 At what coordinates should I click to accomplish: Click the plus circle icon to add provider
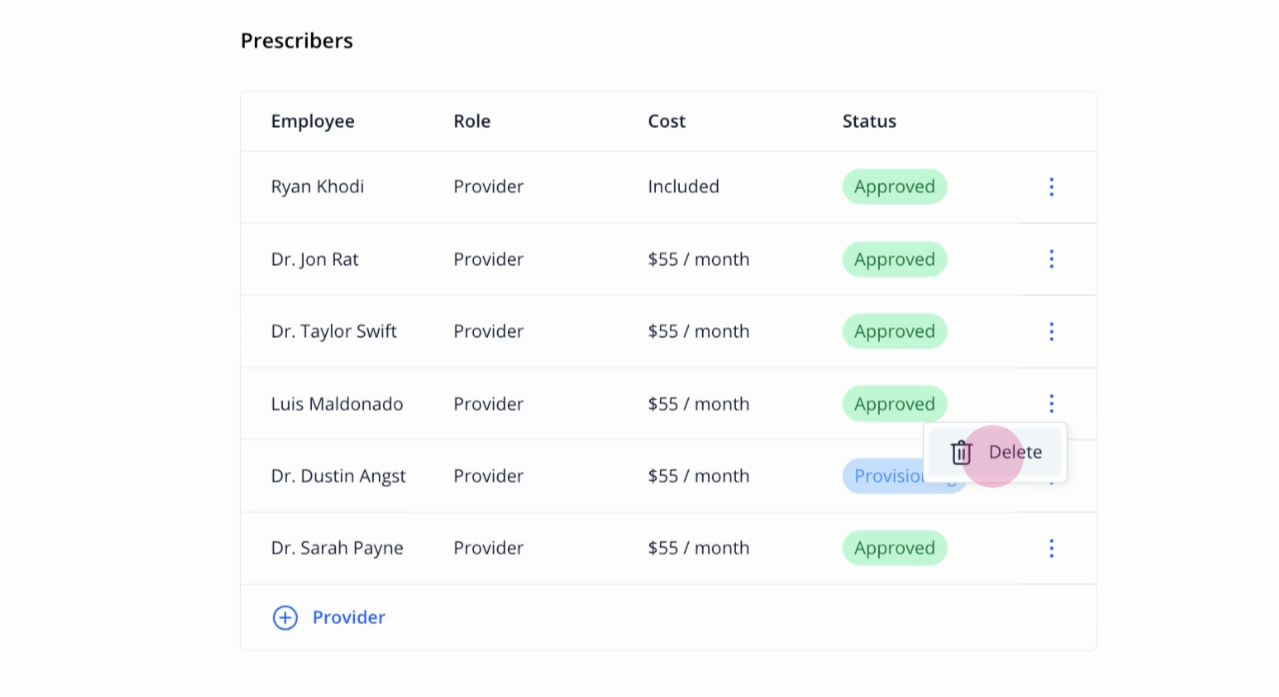click(x=285, y=618)
